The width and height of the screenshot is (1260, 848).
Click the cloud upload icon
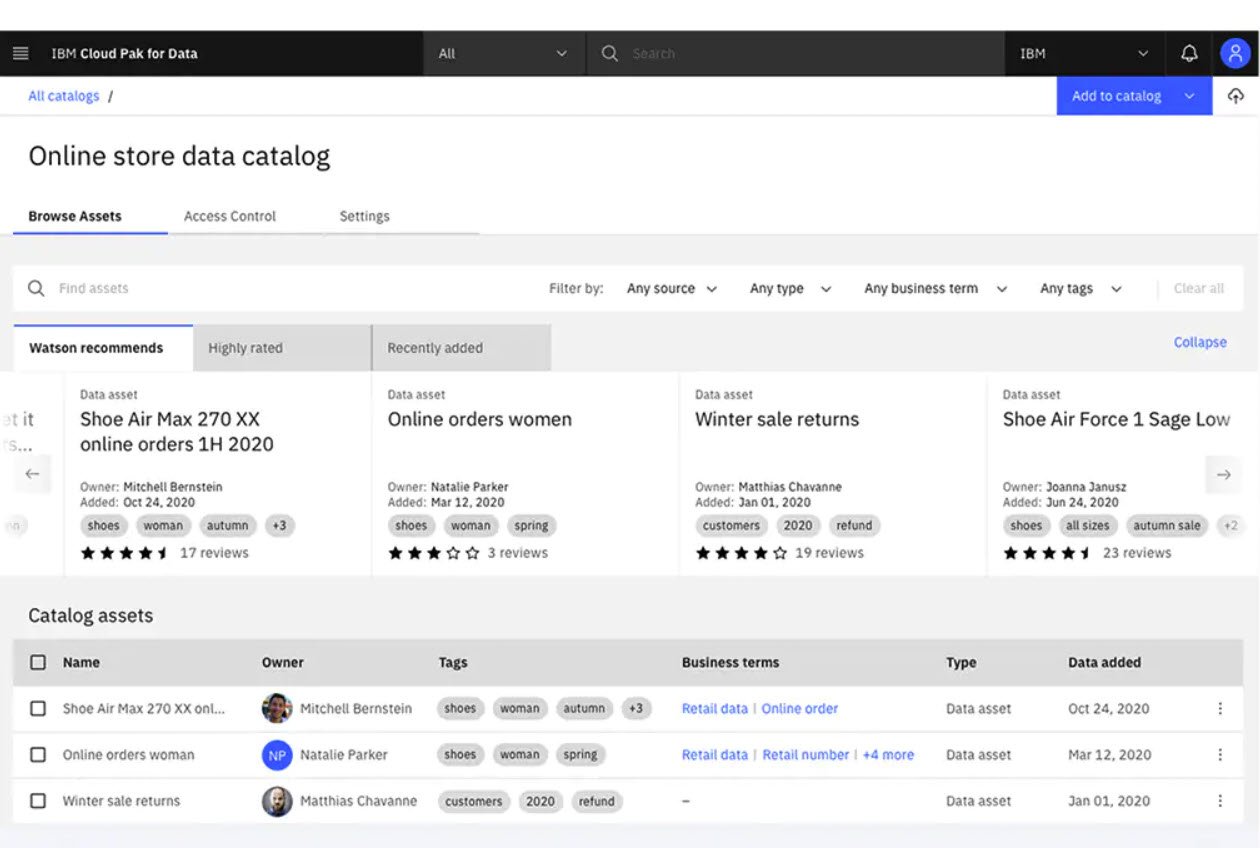(1236, 96)
